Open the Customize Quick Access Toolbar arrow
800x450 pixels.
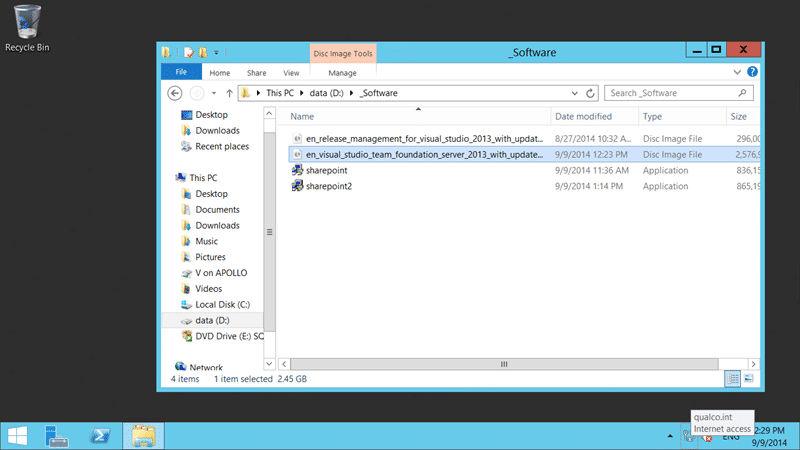pyautogui.click(x=216, y=53)
